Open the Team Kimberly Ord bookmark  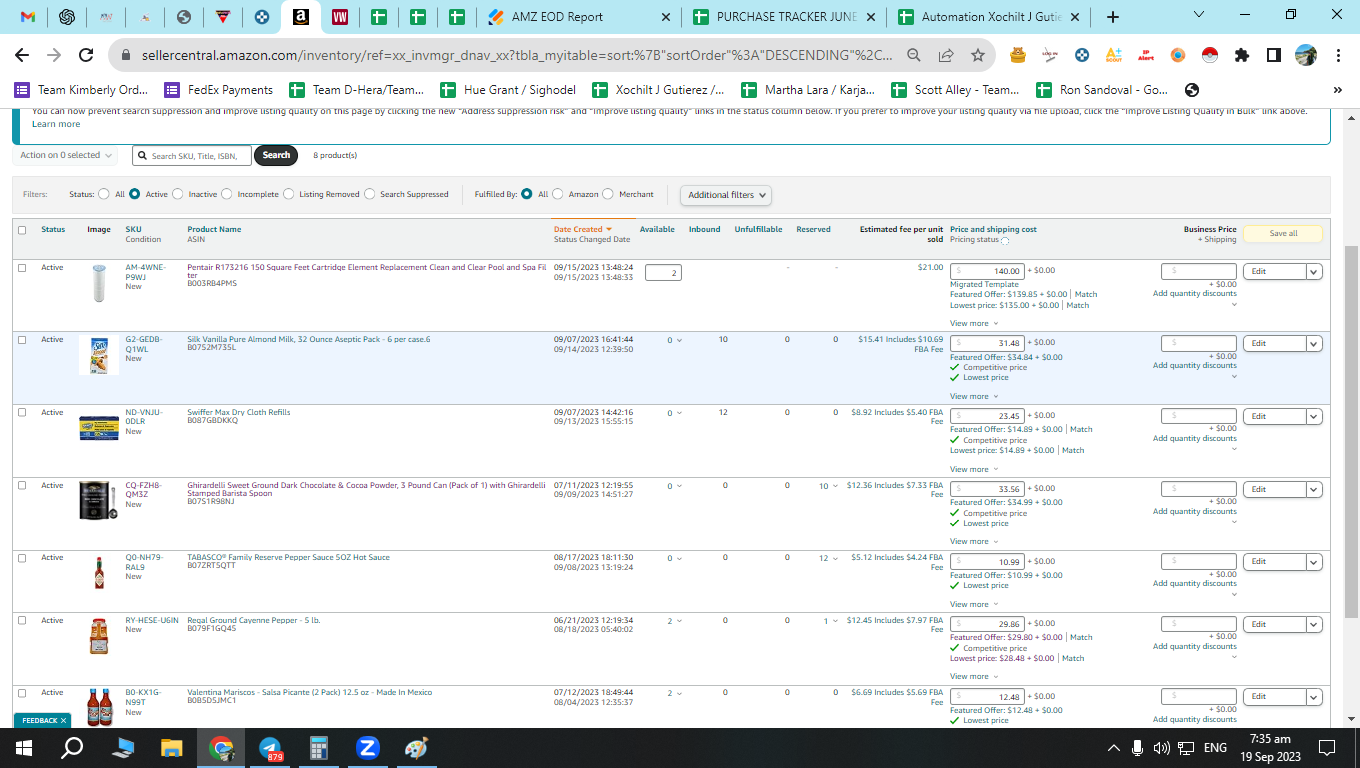pos(79,90)
